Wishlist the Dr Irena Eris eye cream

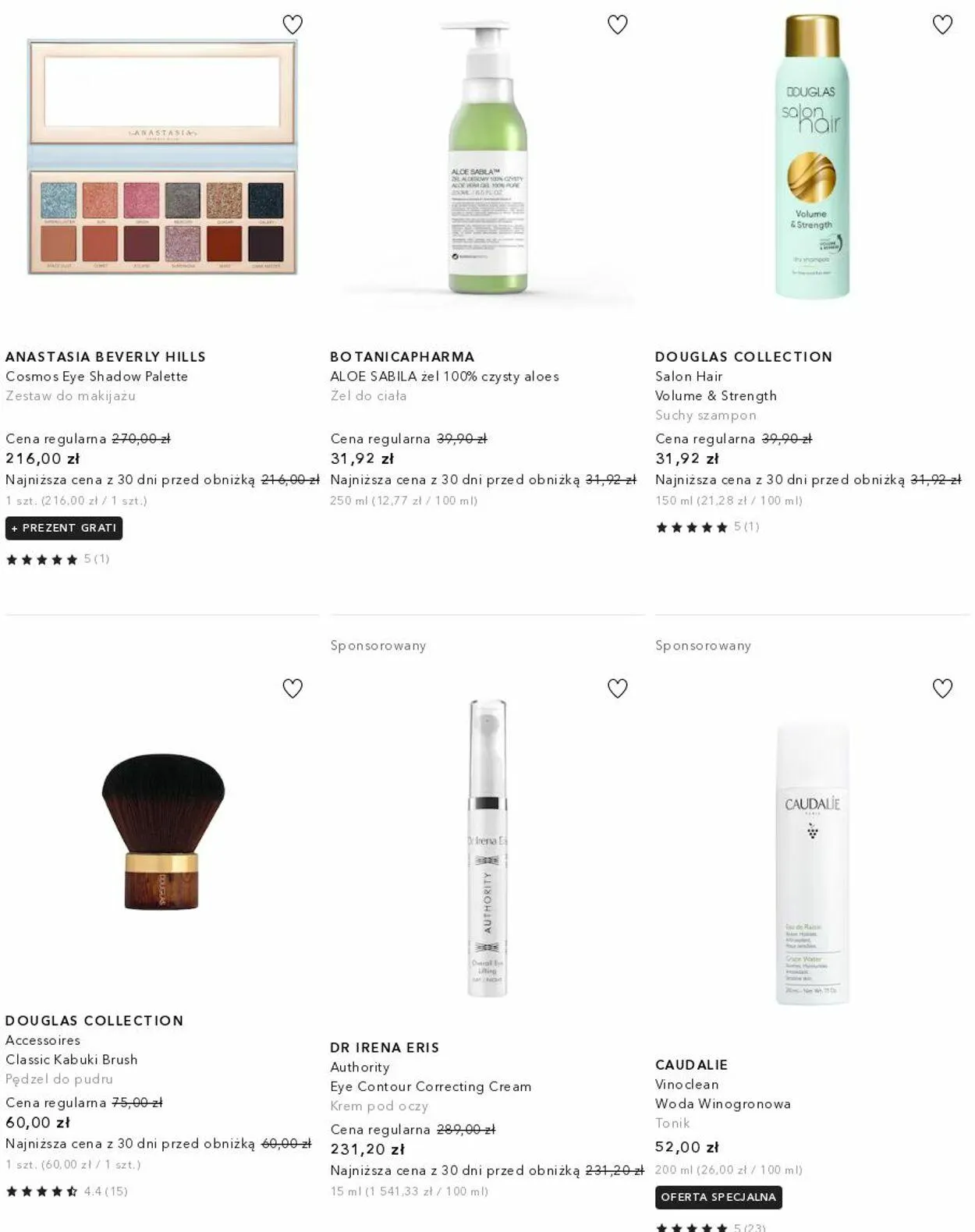tap(618, 689)
